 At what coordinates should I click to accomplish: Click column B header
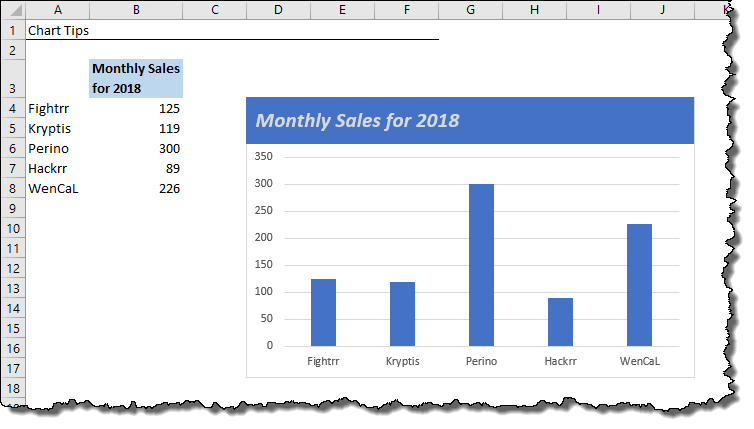(136, 10)
